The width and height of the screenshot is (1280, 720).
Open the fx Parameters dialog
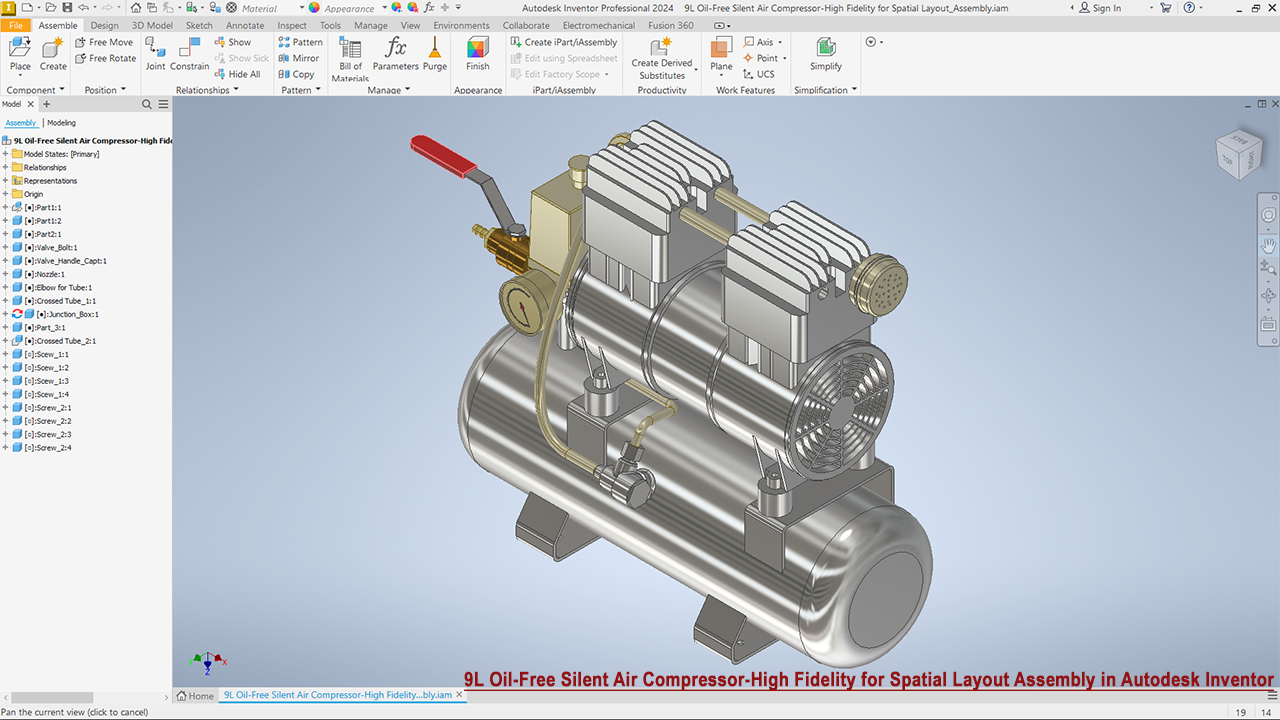click(x=396, y=54)
